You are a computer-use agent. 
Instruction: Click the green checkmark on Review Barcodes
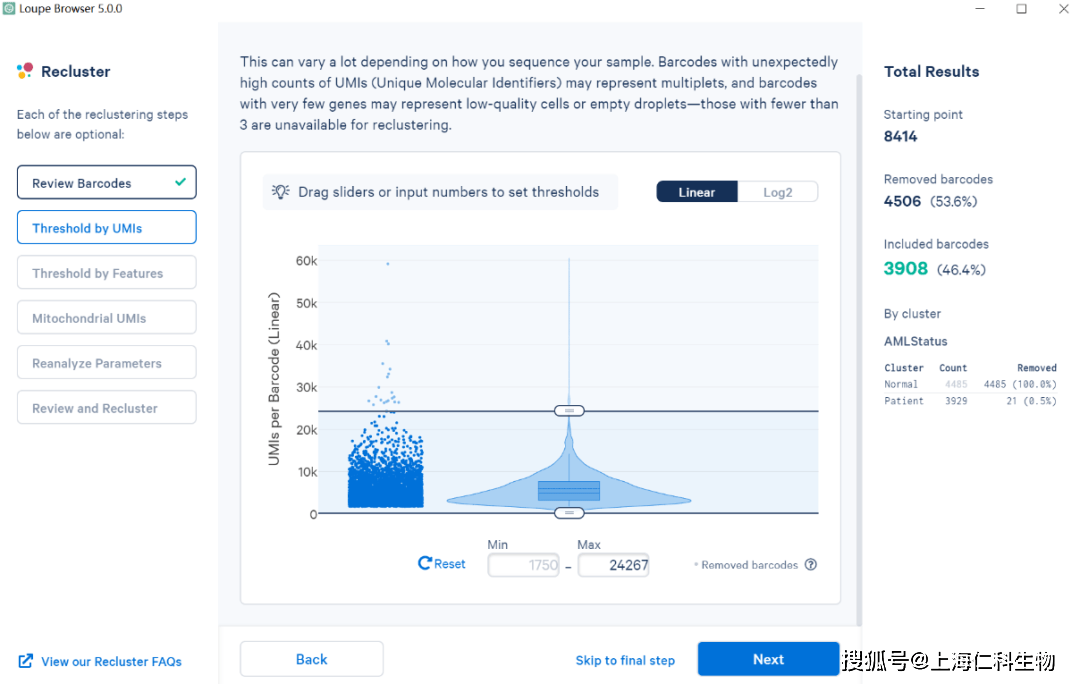pos(180,182)
